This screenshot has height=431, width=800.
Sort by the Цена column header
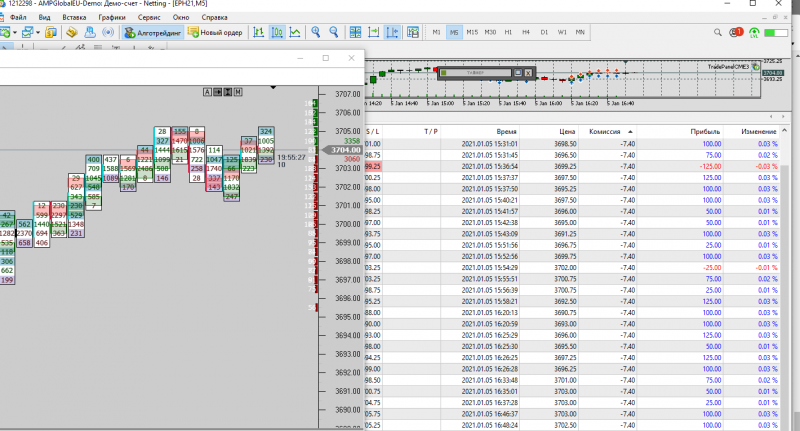pos(567,132)
